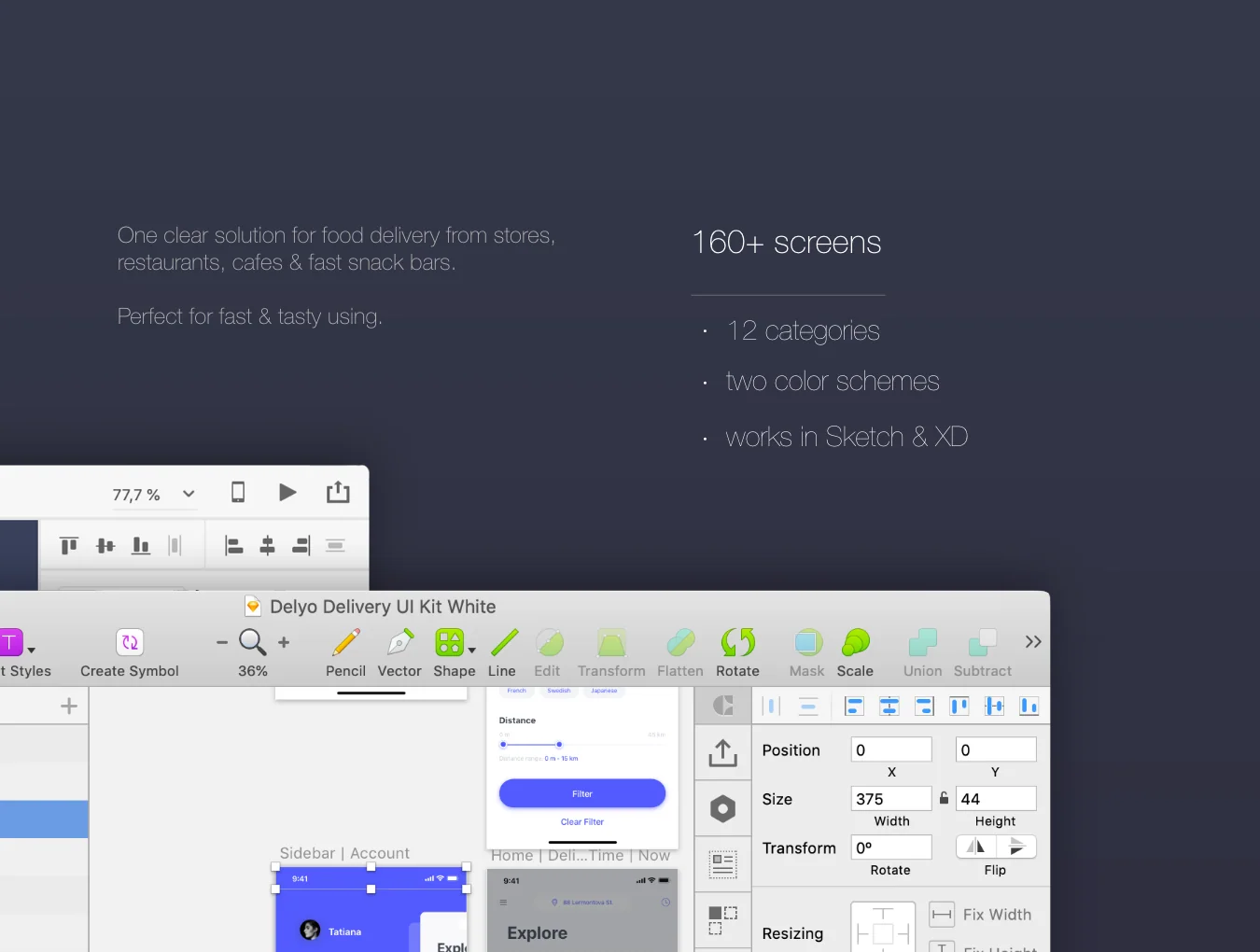This screenshot has width=1260, height=952.
Task: Click the Filter button in artboard
Action: pos(582,793)
